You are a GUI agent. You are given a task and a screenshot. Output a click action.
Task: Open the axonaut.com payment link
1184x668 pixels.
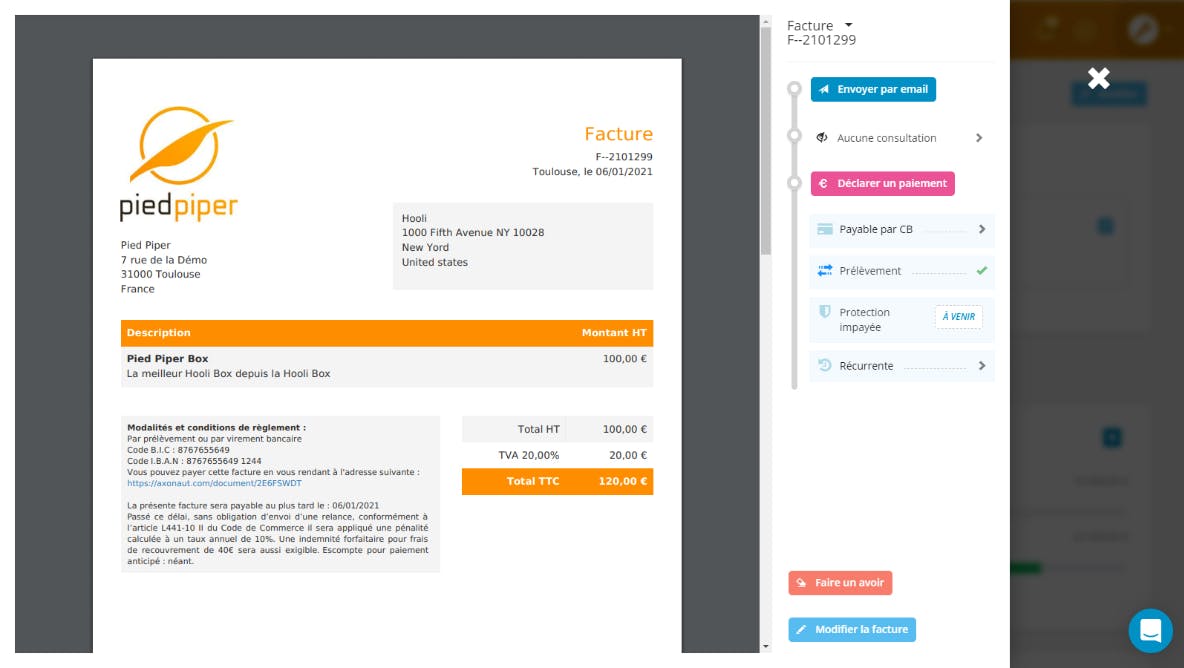(214, 483)
